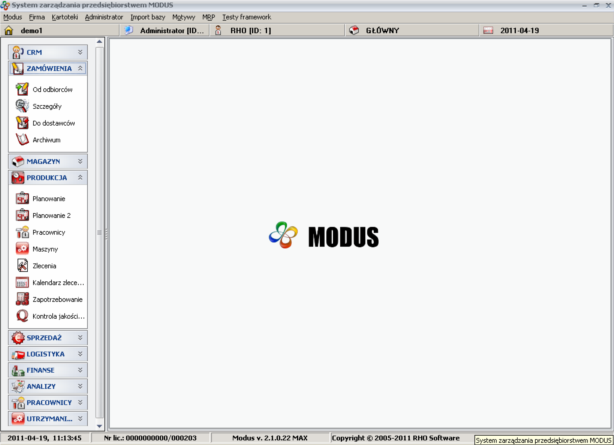Open the Kartoteki menu
614x445 pixels.
pos(65,17)
